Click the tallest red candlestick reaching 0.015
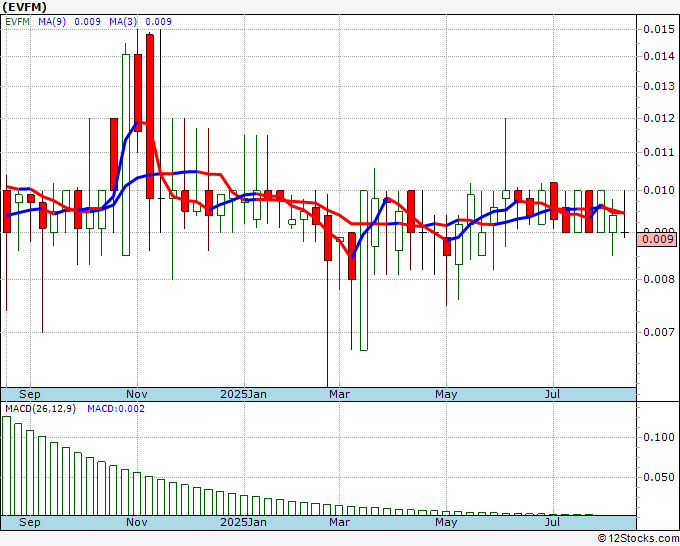 tap(150, 116)
